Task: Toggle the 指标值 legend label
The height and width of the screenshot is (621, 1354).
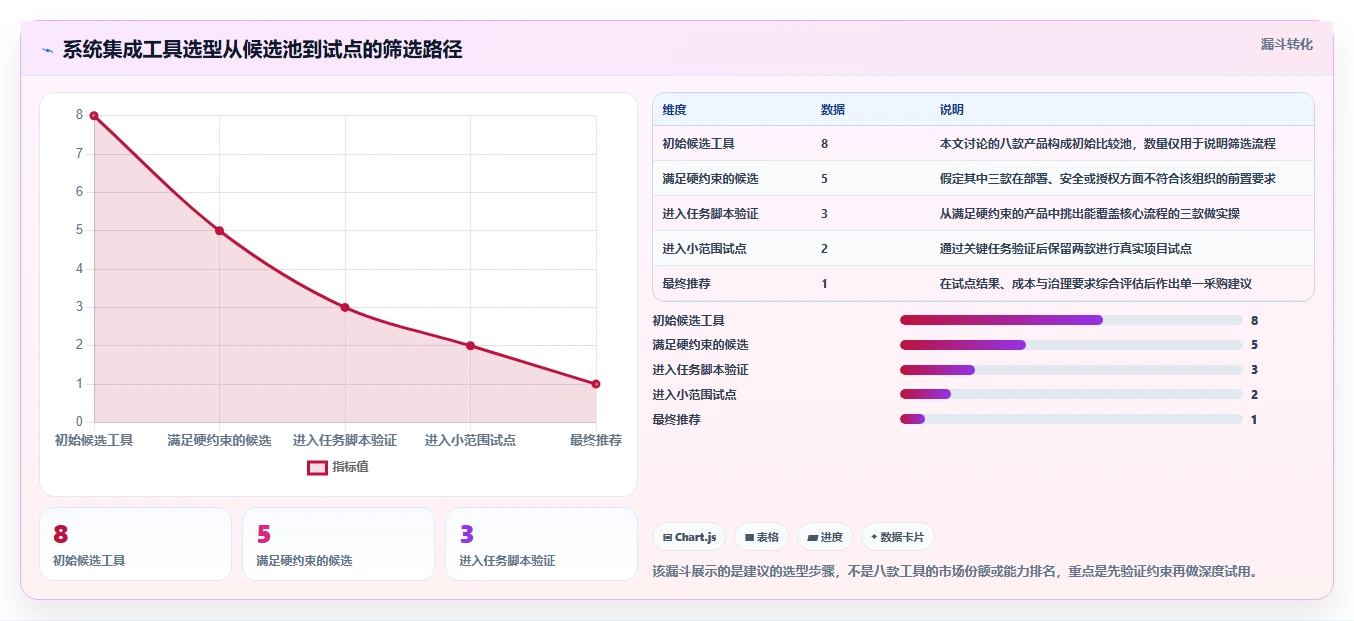Action: pos(350,467)
